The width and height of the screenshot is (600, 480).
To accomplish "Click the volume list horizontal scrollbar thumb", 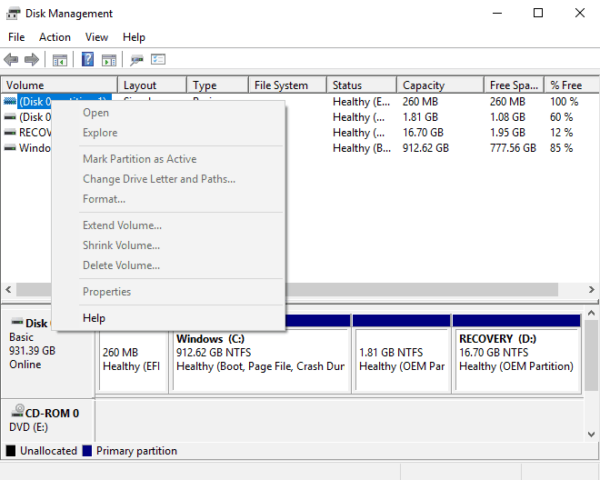I will pos(287,290).
